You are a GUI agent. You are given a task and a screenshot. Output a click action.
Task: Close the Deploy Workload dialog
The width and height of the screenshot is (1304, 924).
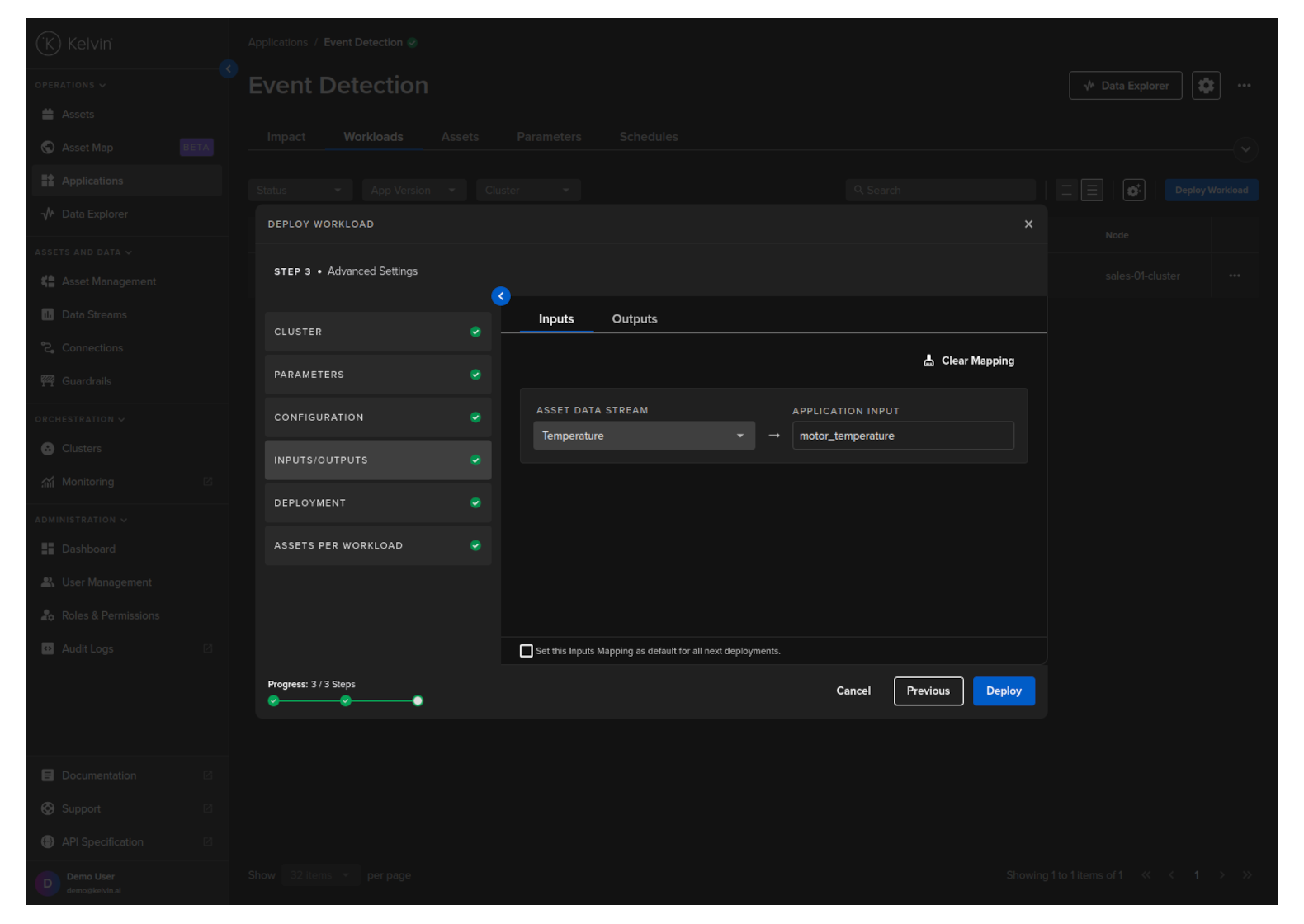click(1028, 224)
